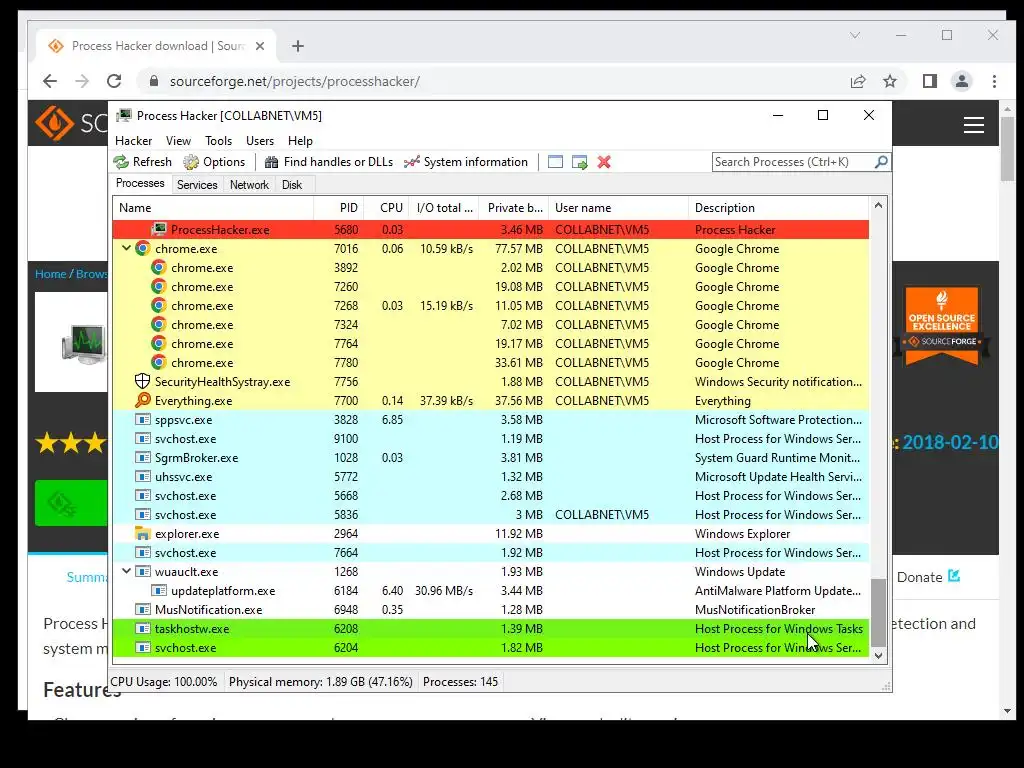Click the chrome.exe icon for PID 7780

click(x=159, y=362)
